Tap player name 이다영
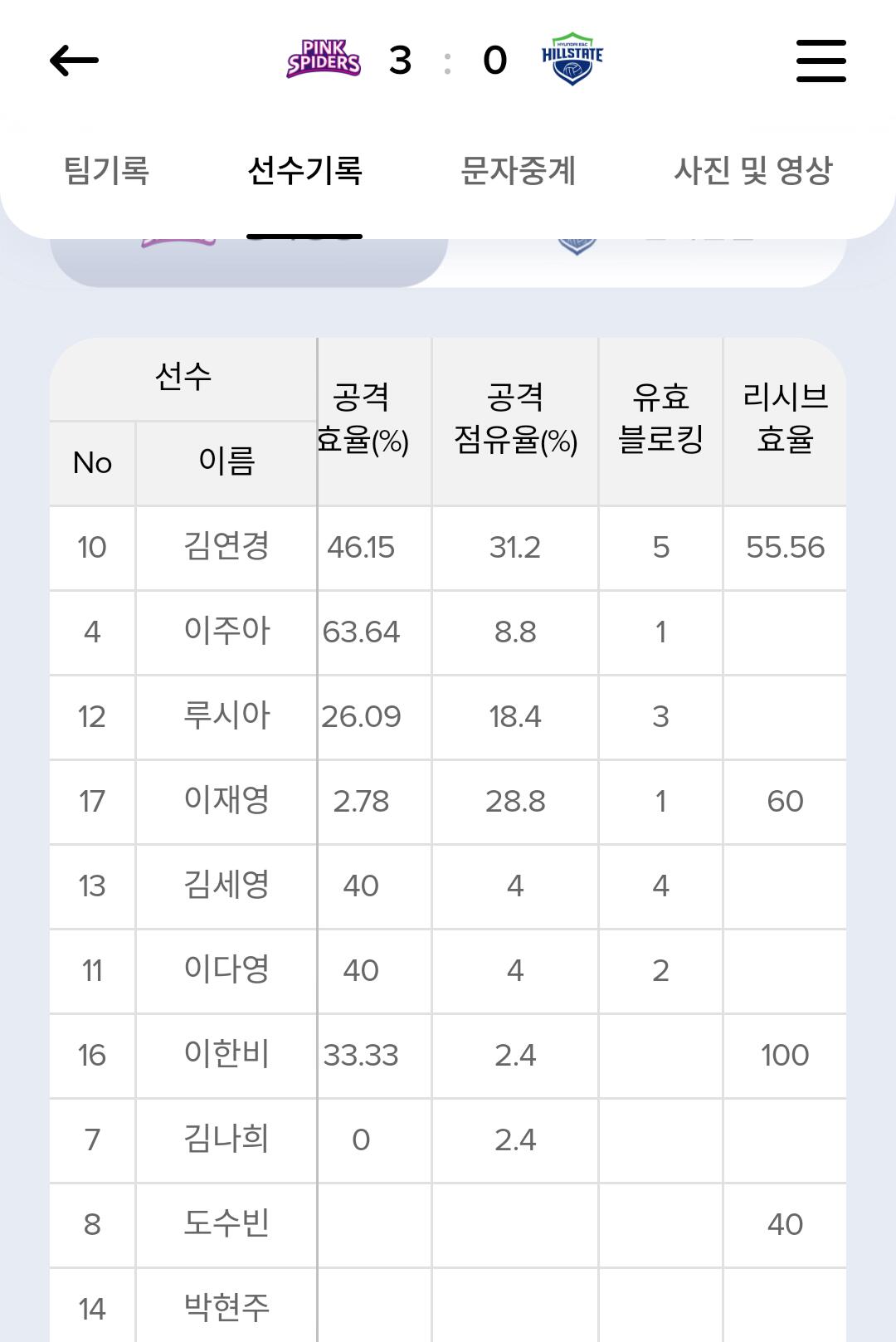Screen dimensions: 896x1342 pyautogui.click(x=226, y=970)
